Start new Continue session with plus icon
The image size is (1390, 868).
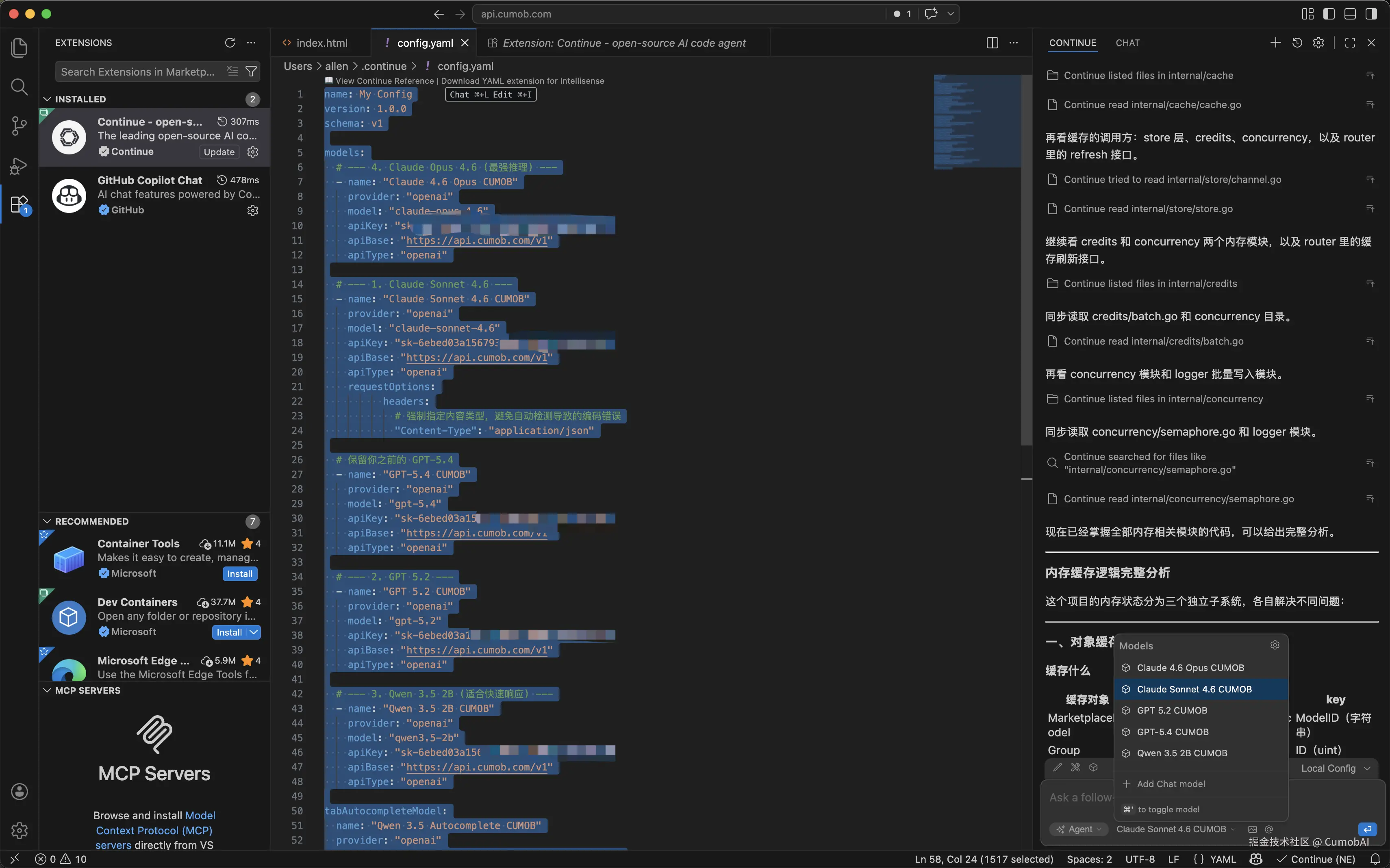click(1275, 43)
